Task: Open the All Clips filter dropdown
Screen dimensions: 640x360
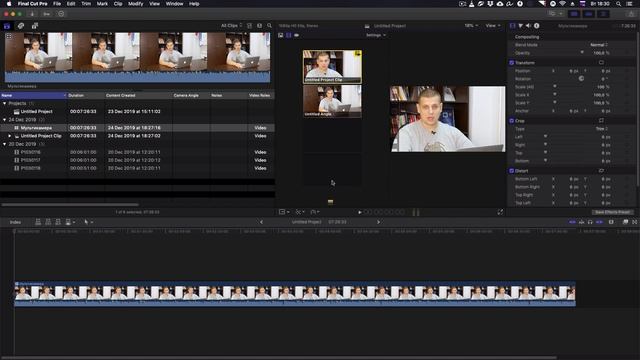Action: click(231, 26)
